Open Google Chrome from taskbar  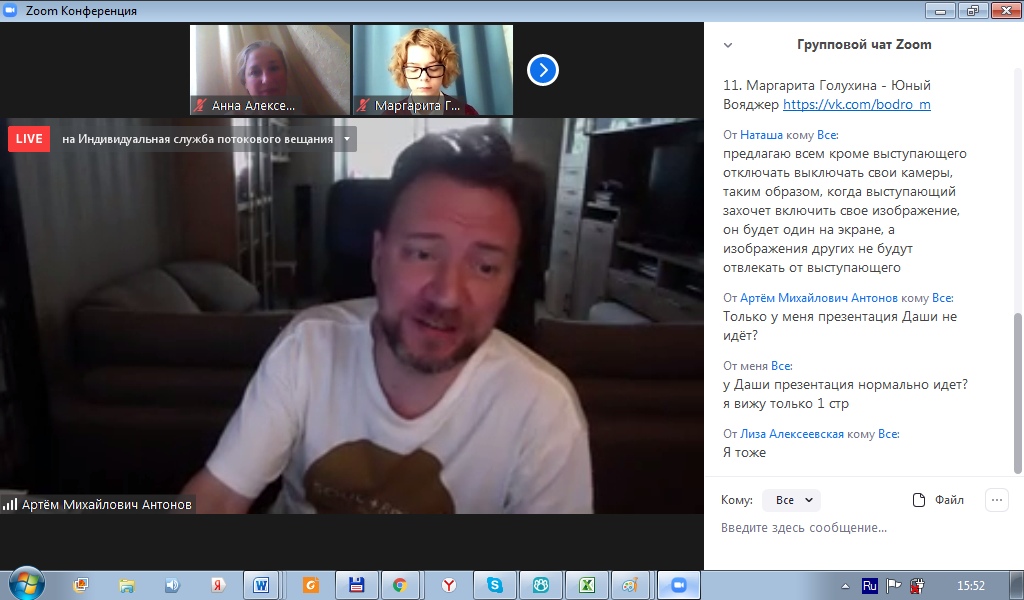[399, 585]
